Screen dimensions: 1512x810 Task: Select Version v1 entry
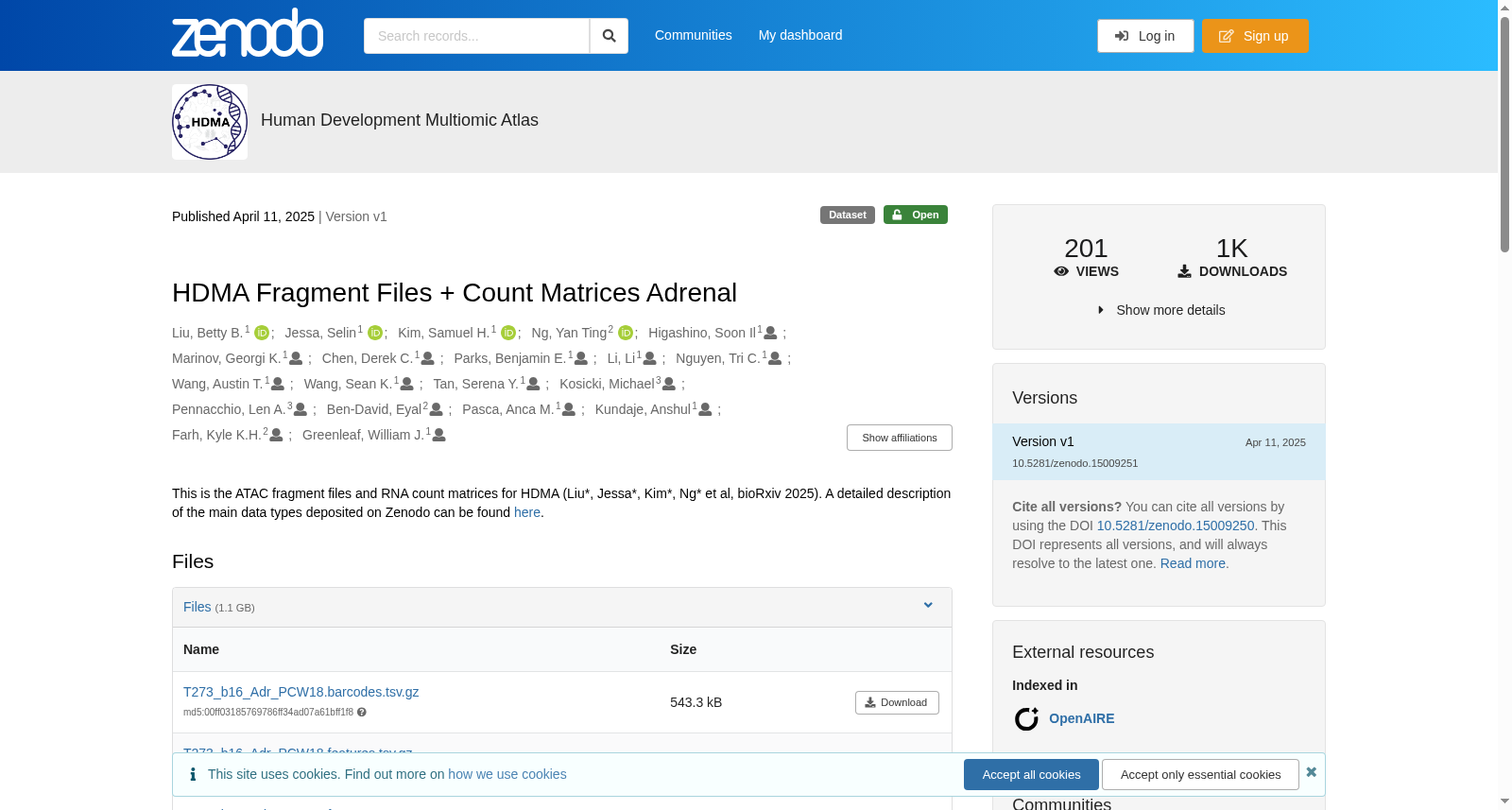point(1159,452)
